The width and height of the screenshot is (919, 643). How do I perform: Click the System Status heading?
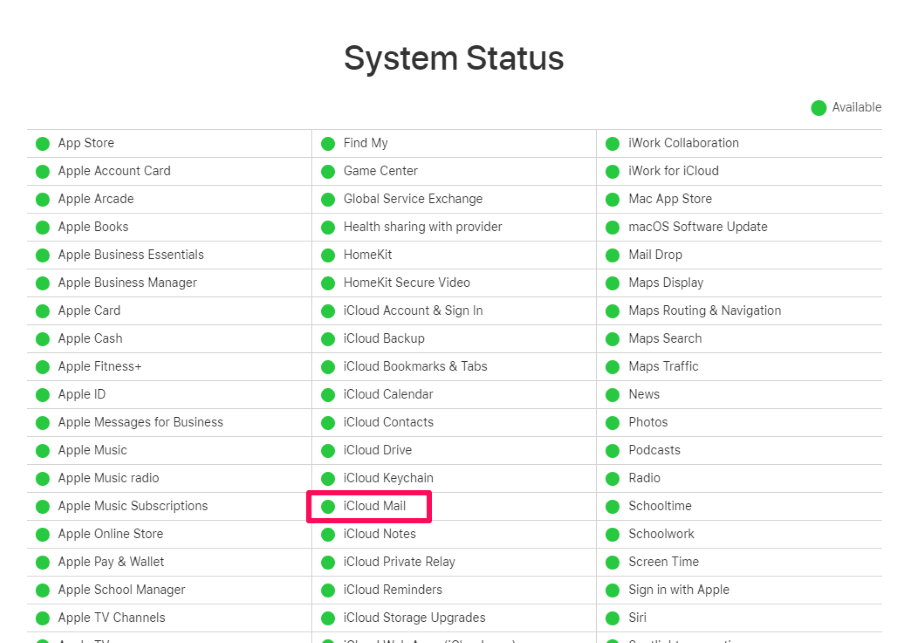pyautogui.click(x=454, y=58)
